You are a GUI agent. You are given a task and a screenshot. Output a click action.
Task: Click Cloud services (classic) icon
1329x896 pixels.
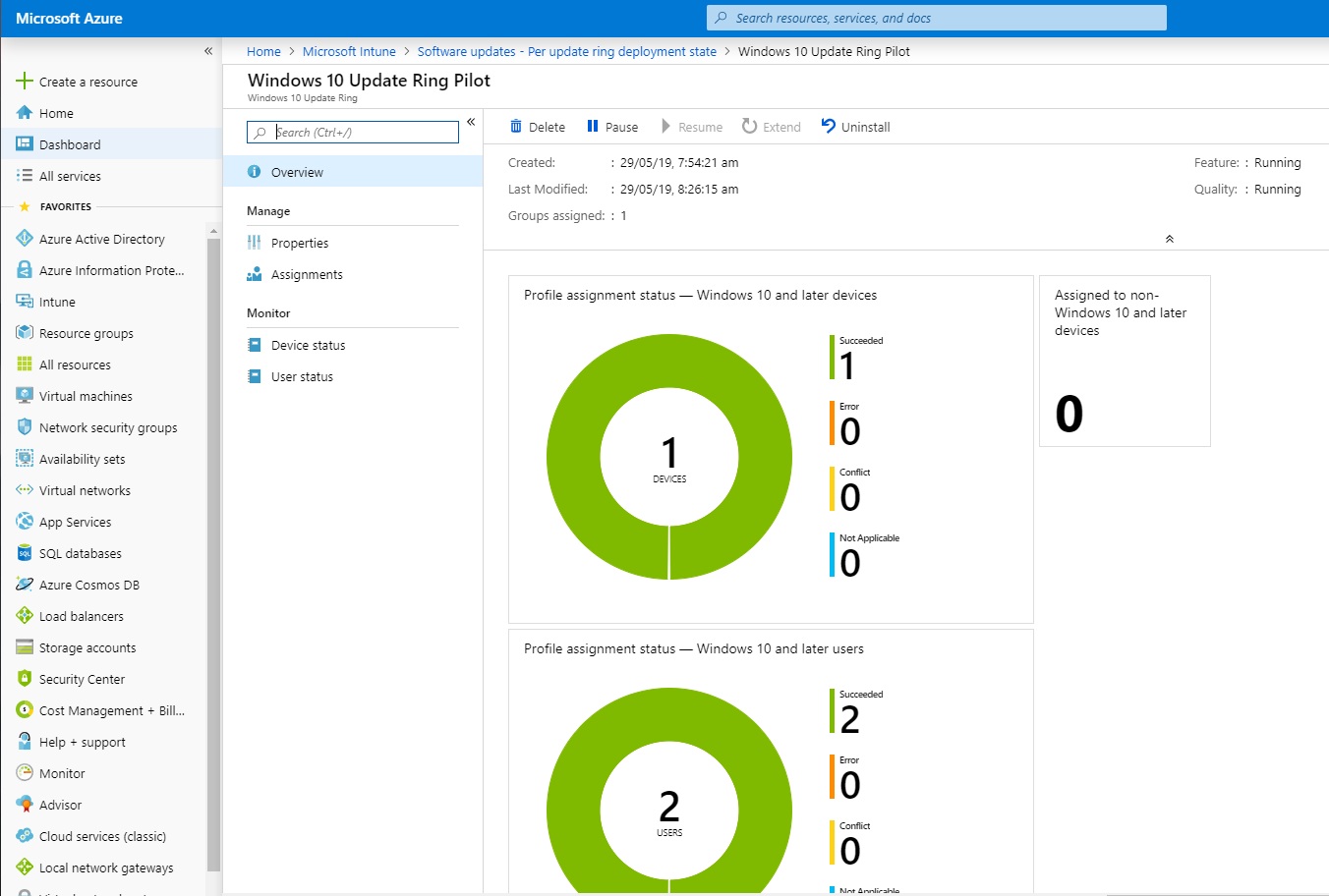25,836
